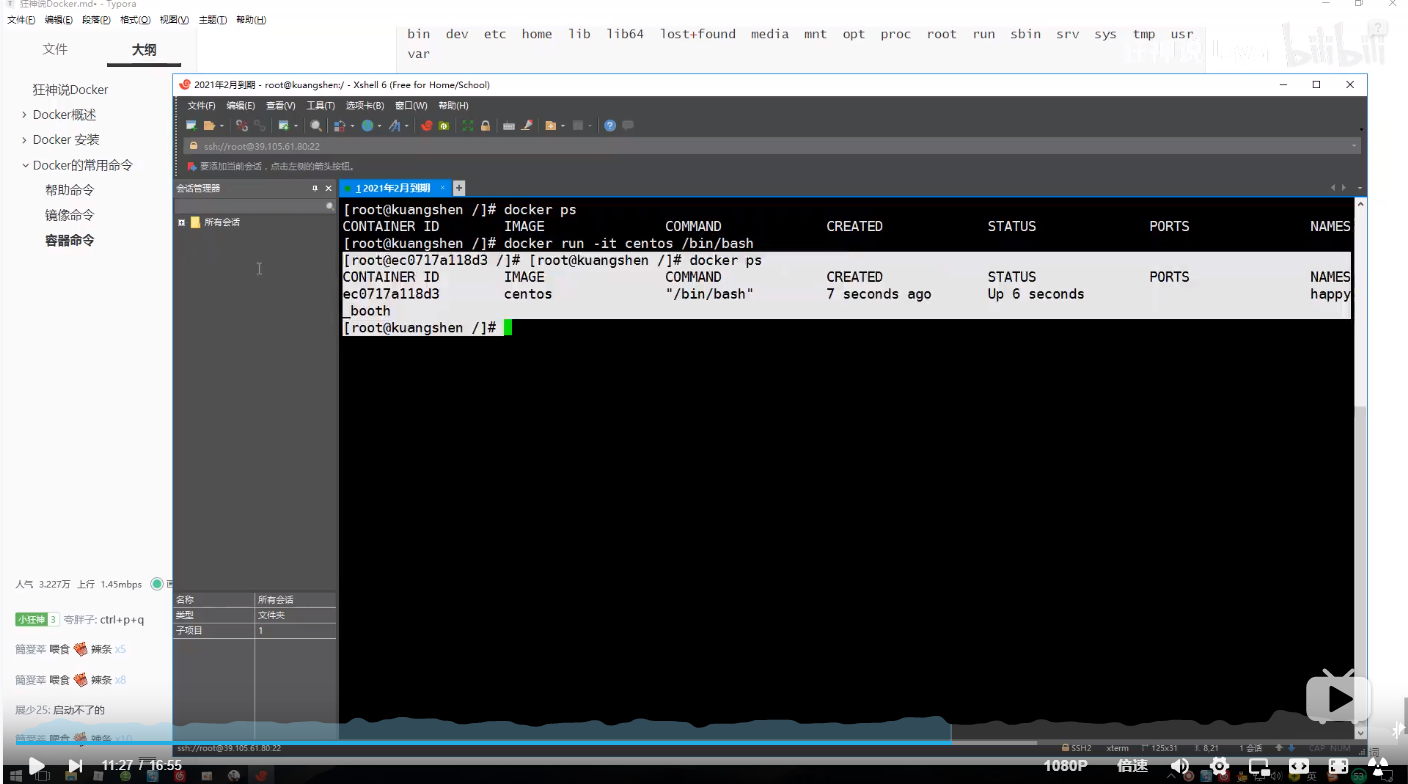Click session manager search magnifier
The height and width of the screenshot is (784, 1408).
point(330,206)
